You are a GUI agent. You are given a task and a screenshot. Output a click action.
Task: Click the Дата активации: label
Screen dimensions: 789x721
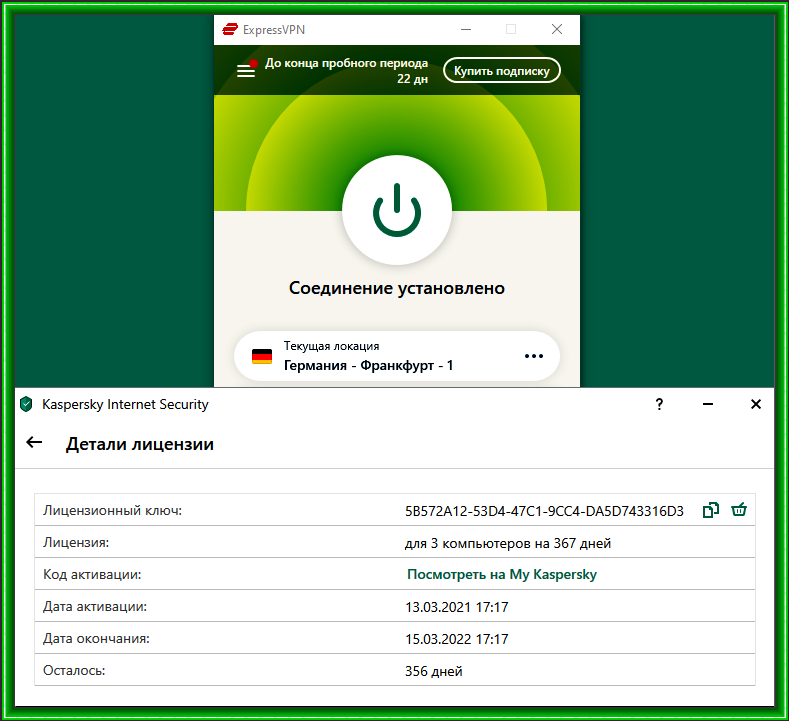(x=95, y=606)
